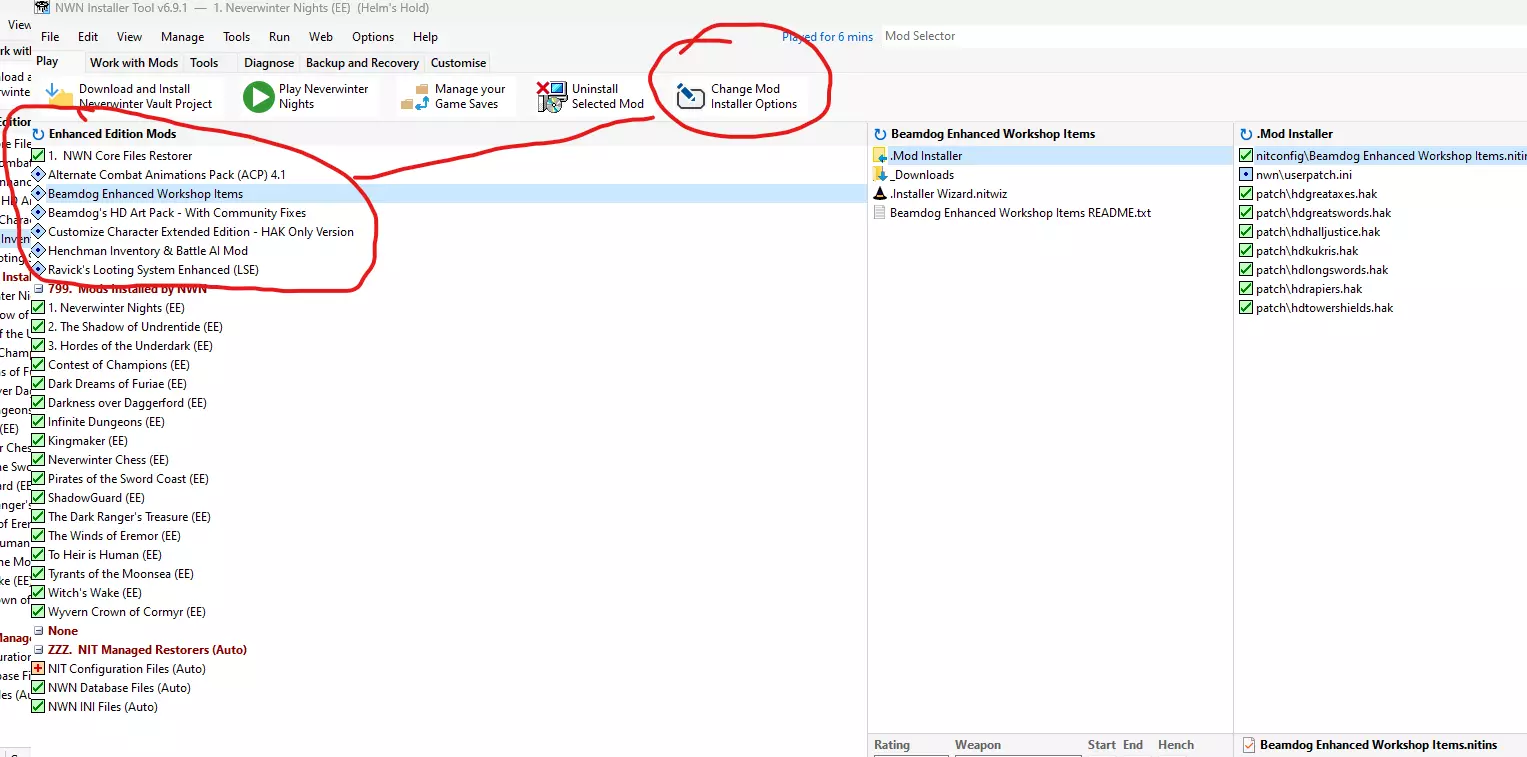Click refresh icon beside Beamdog Enhanced Workshop Items heading
1527x757 pixels.
[880, 134]
